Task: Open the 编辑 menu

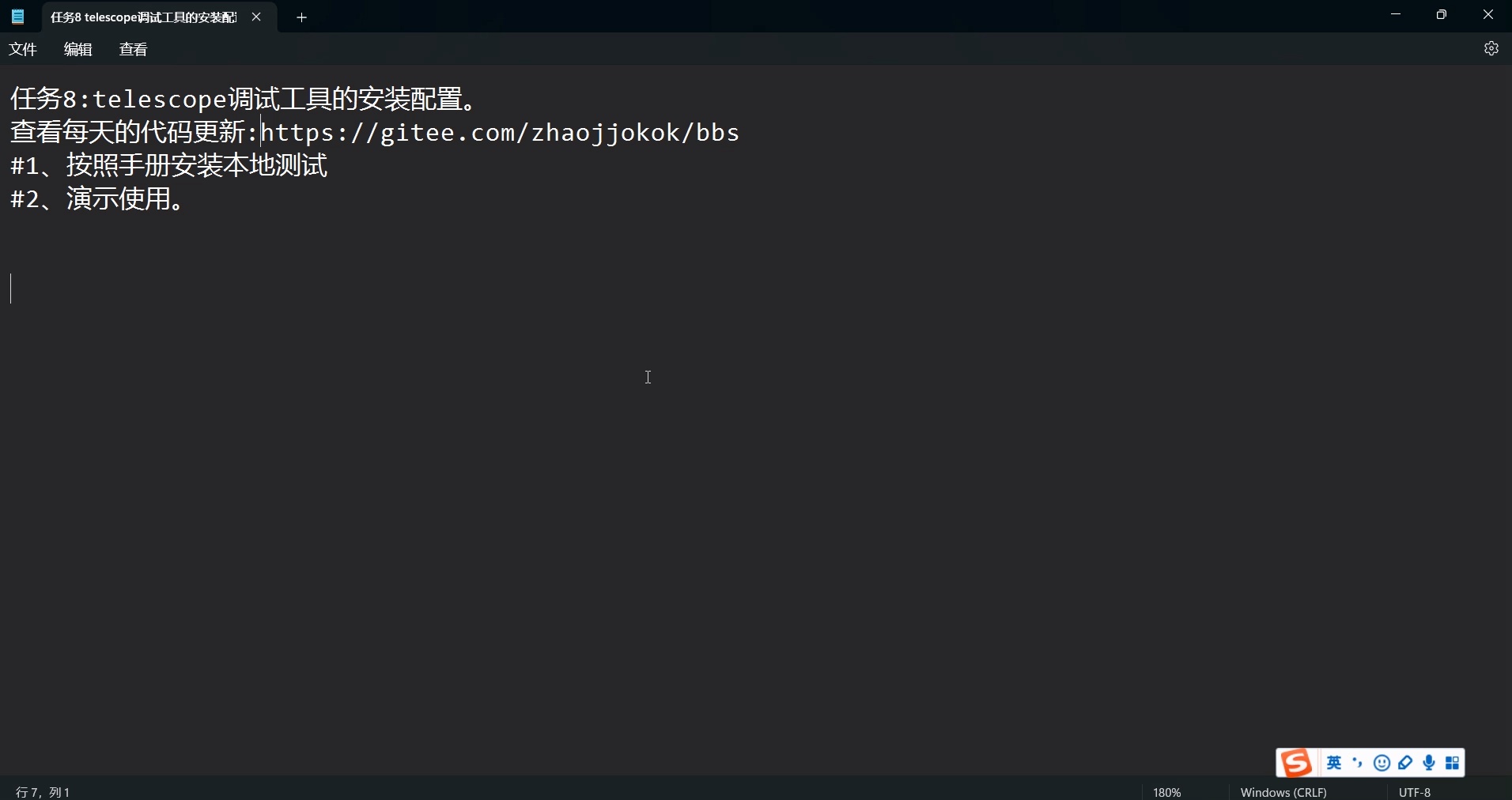Action: click(x=77, y=49)
